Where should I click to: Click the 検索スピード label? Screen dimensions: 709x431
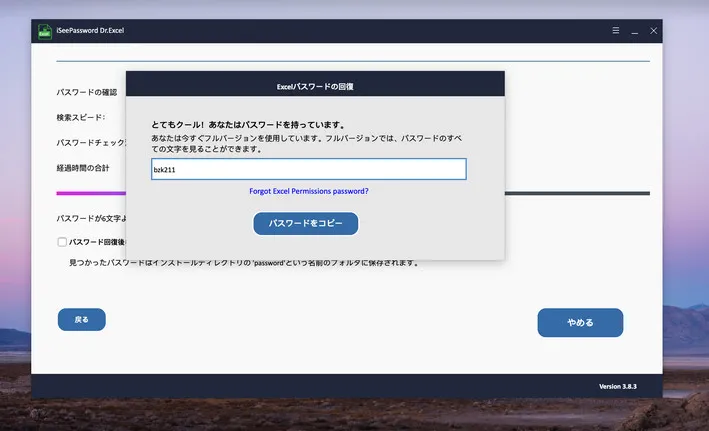(x=81, y=118)
